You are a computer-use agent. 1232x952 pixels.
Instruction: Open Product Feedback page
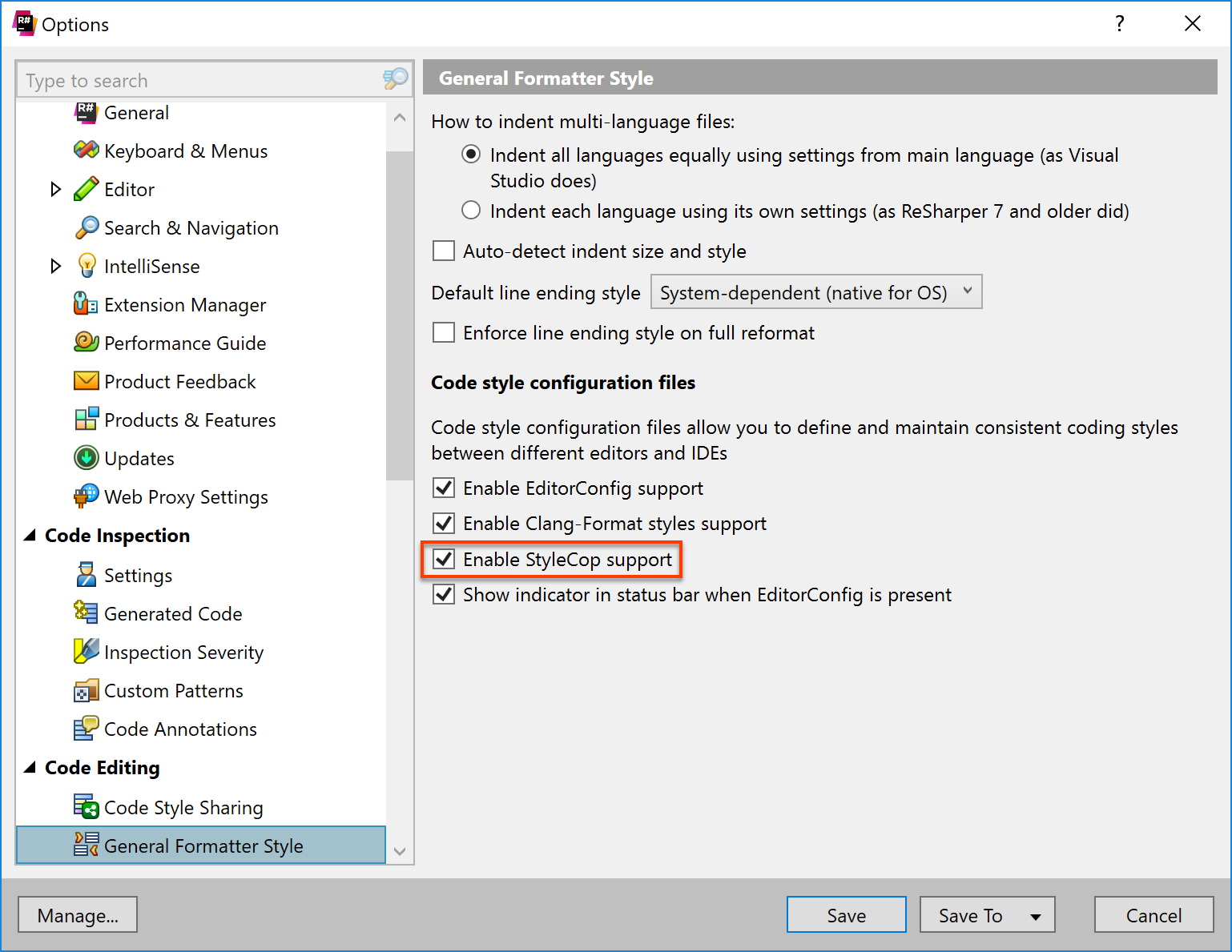click(x=179, y=382)
